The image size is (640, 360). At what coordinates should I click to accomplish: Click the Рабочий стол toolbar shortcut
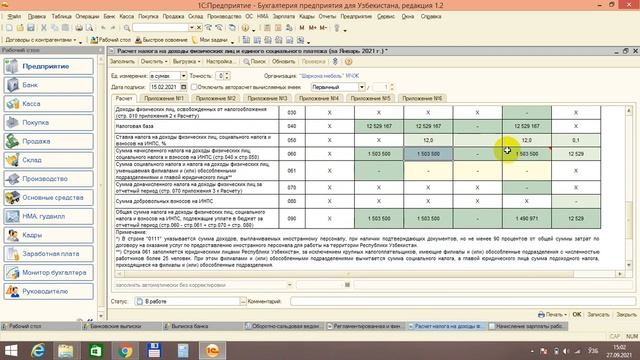111,40
